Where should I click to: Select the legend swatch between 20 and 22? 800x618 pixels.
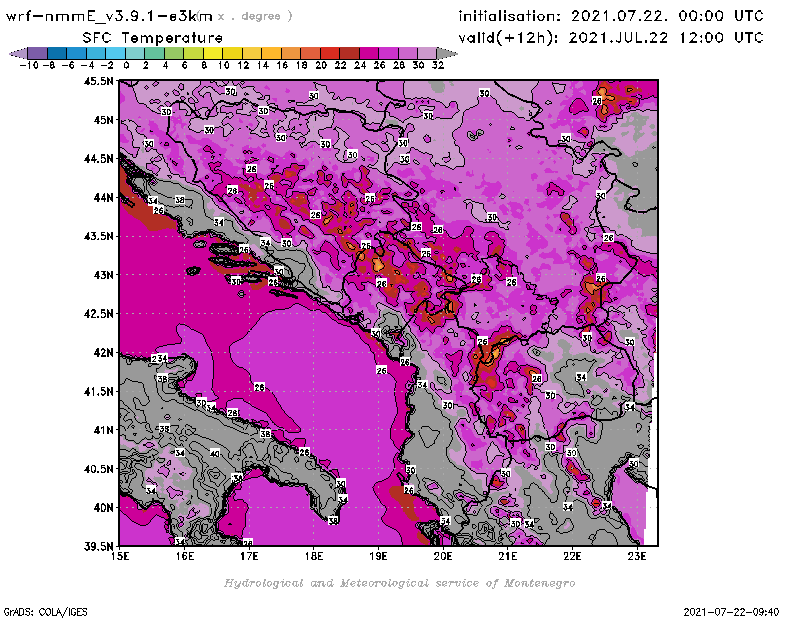330,53
